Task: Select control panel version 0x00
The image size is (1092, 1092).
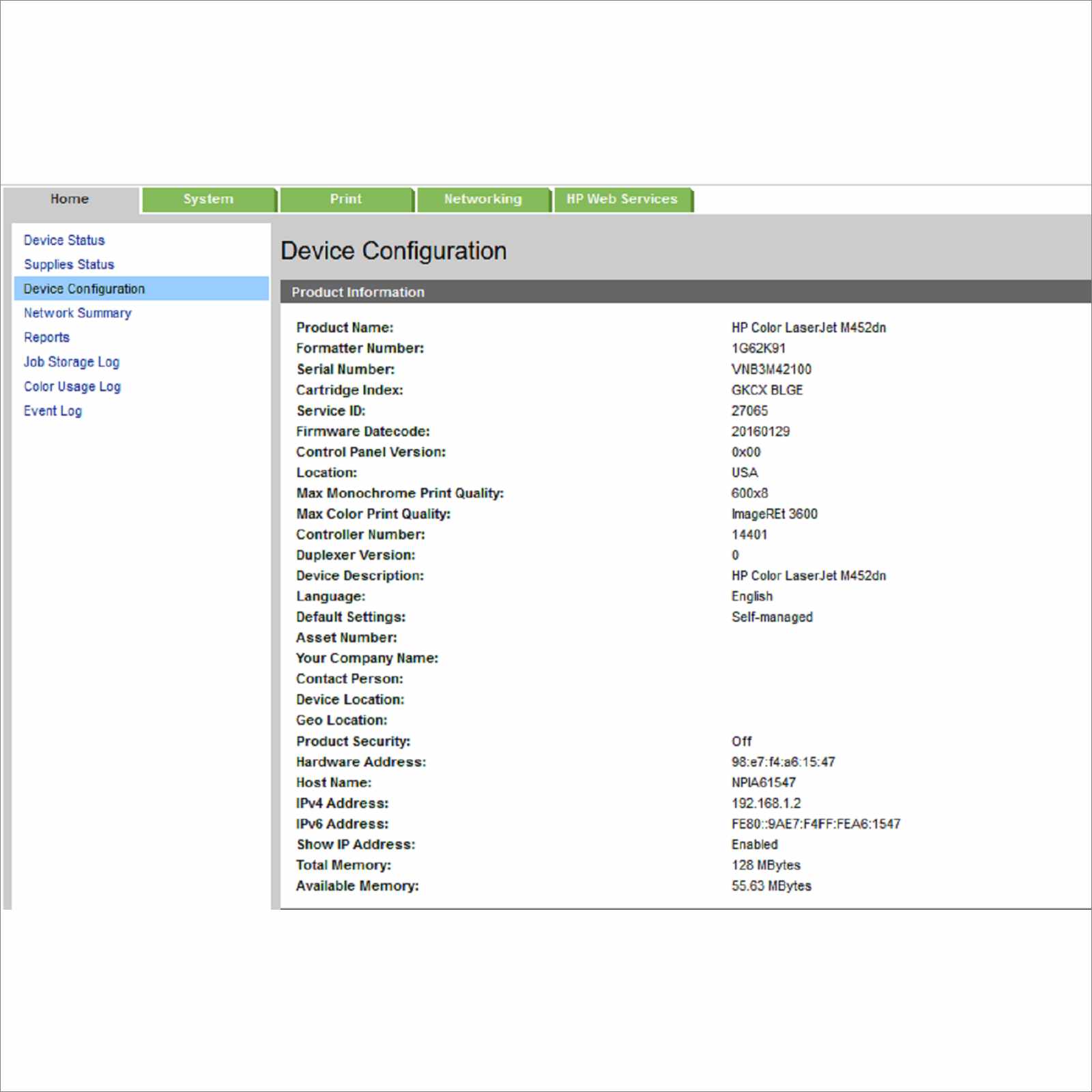Action: click(746, 452)
